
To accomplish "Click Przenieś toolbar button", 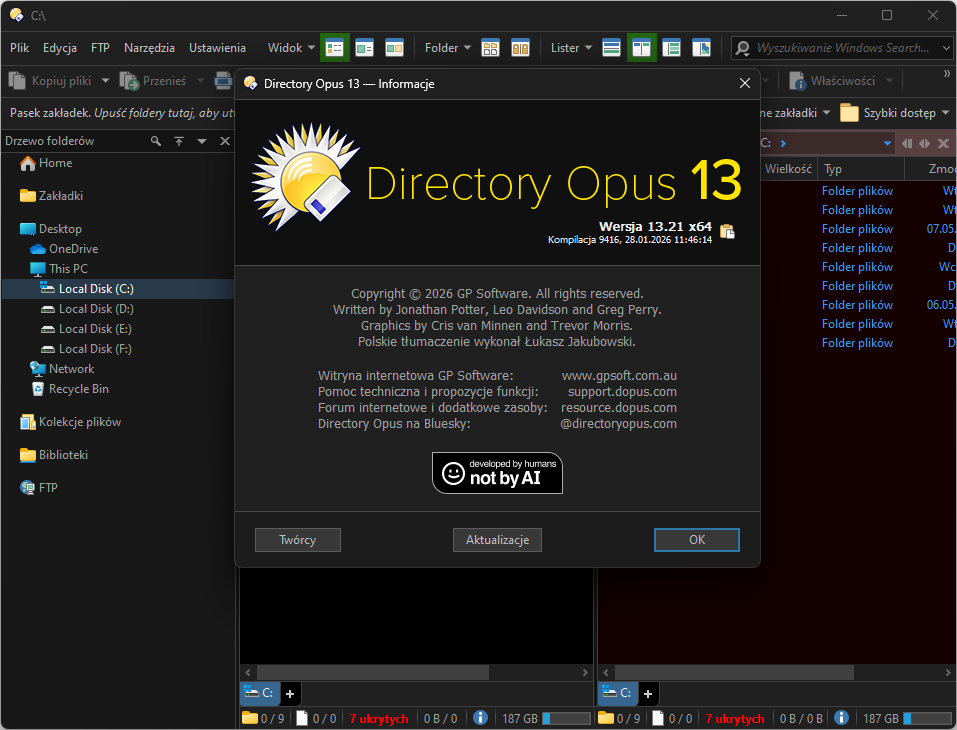I will click(x=154, y=81).
